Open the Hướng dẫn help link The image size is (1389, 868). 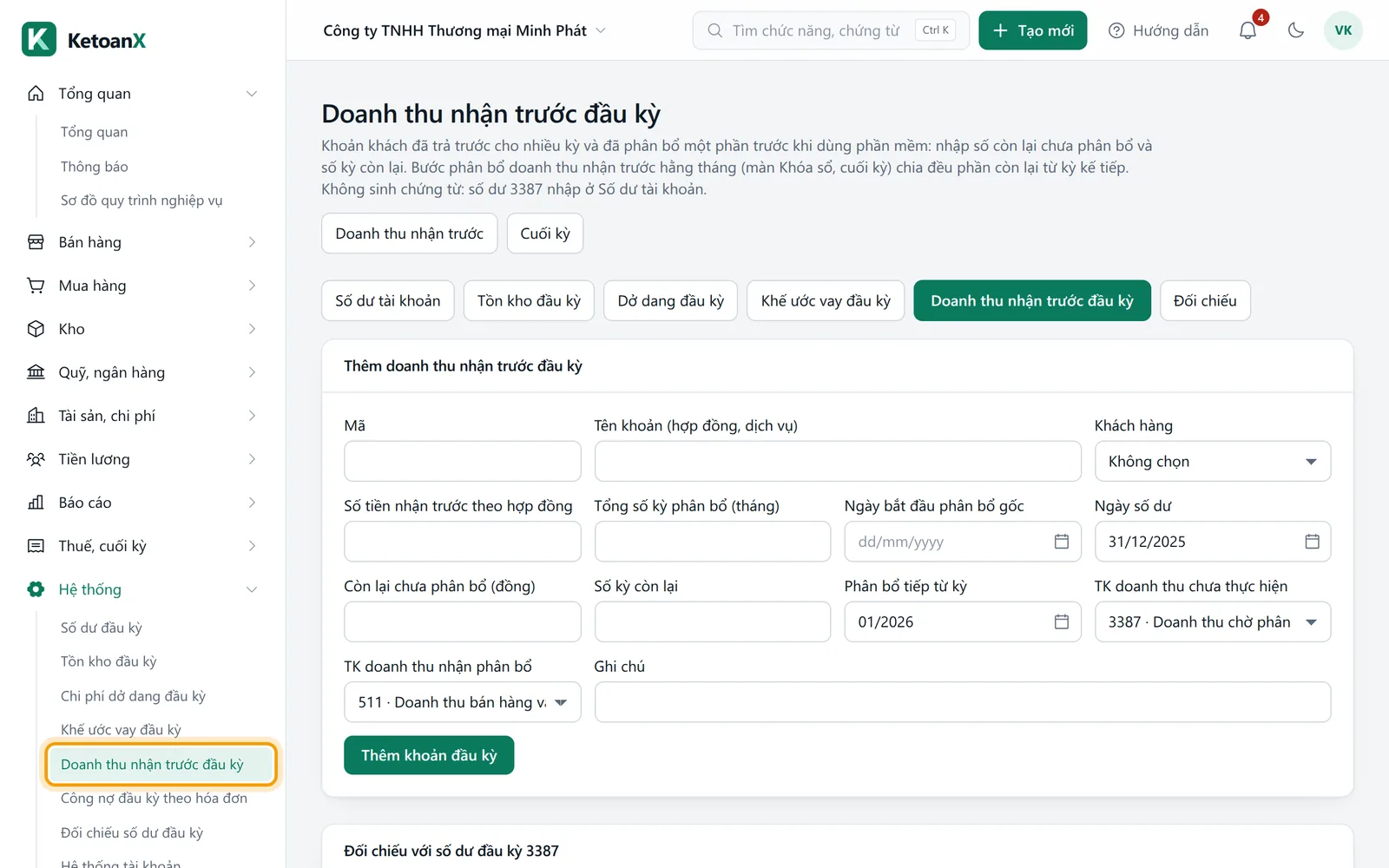pyautogui.click(x=1159, y=30)
